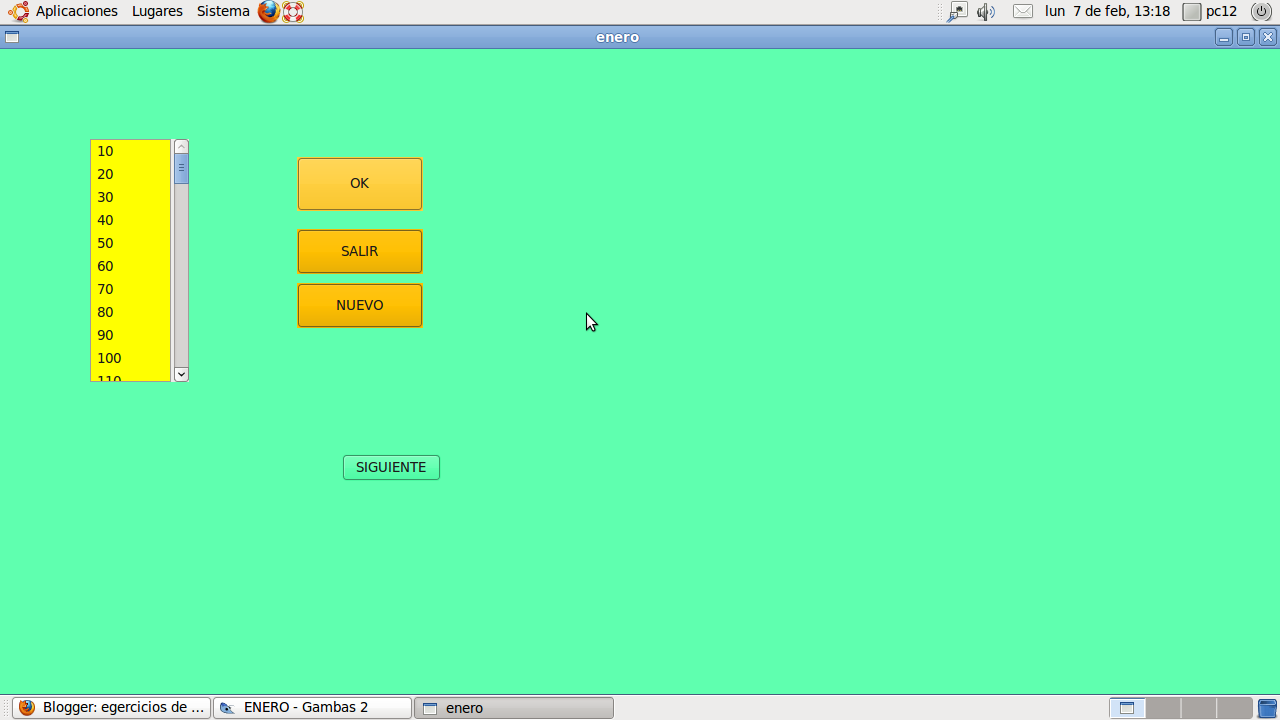Select value 40 in the yellow list
The width and height of the screenshot is (1280, 720).
(x=130, y=220)
